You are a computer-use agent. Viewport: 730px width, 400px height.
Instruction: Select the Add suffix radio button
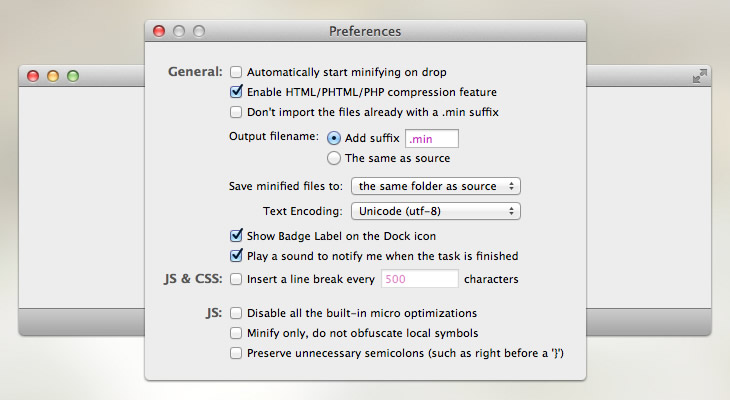pyautogui.click(x=333, y=138)
